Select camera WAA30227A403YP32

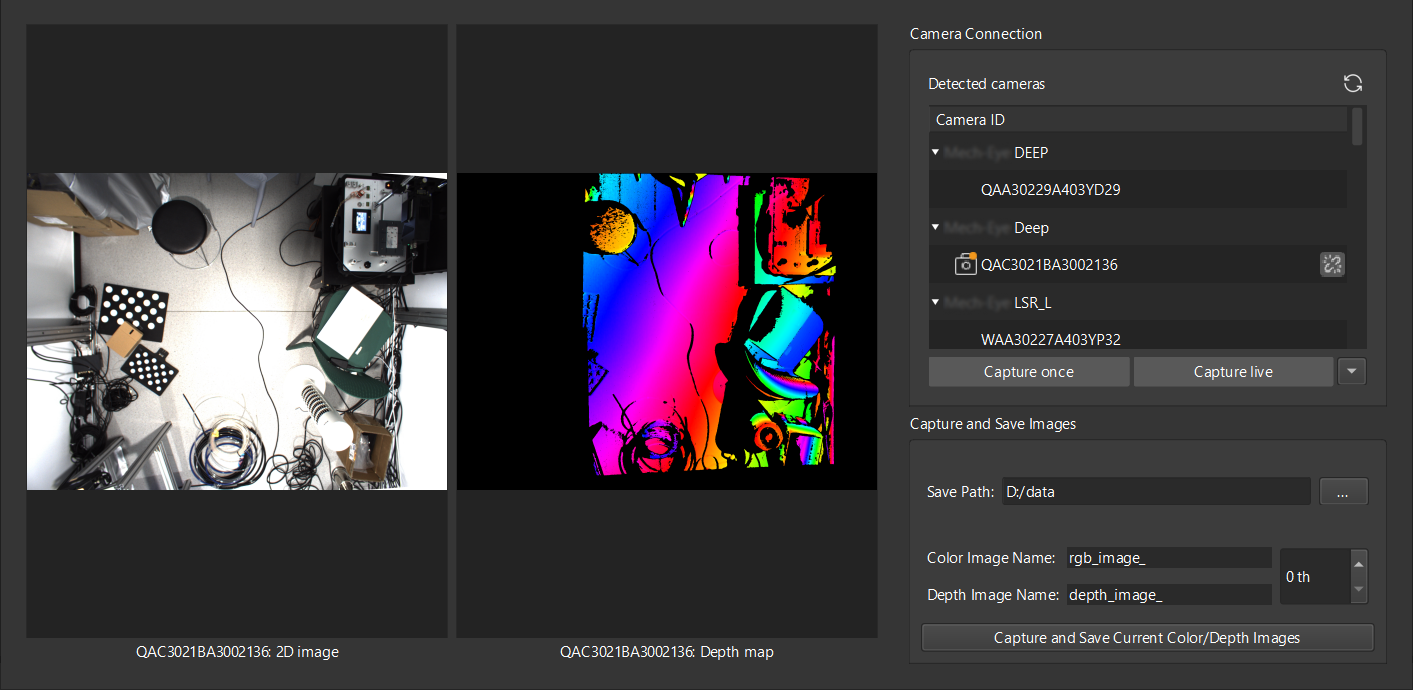tap(1050, 340)
